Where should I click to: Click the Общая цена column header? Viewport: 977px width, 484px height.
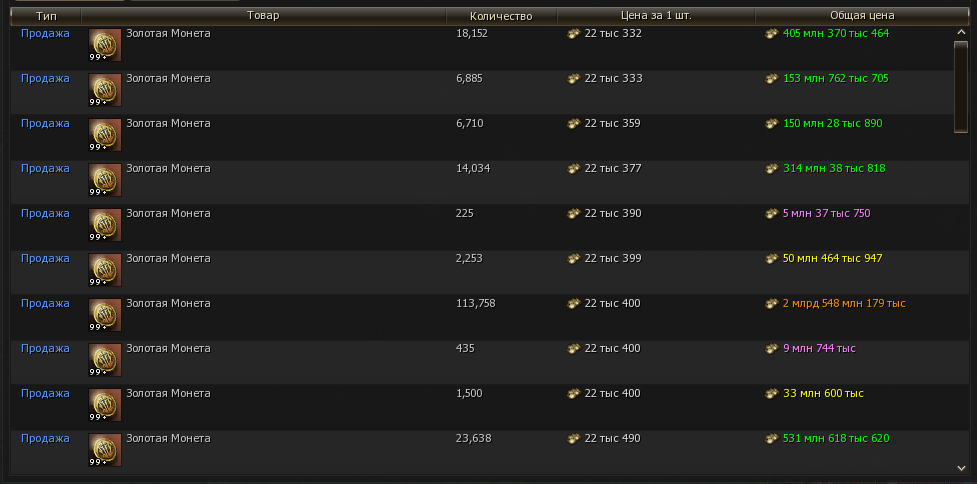(x=861, y=16)
